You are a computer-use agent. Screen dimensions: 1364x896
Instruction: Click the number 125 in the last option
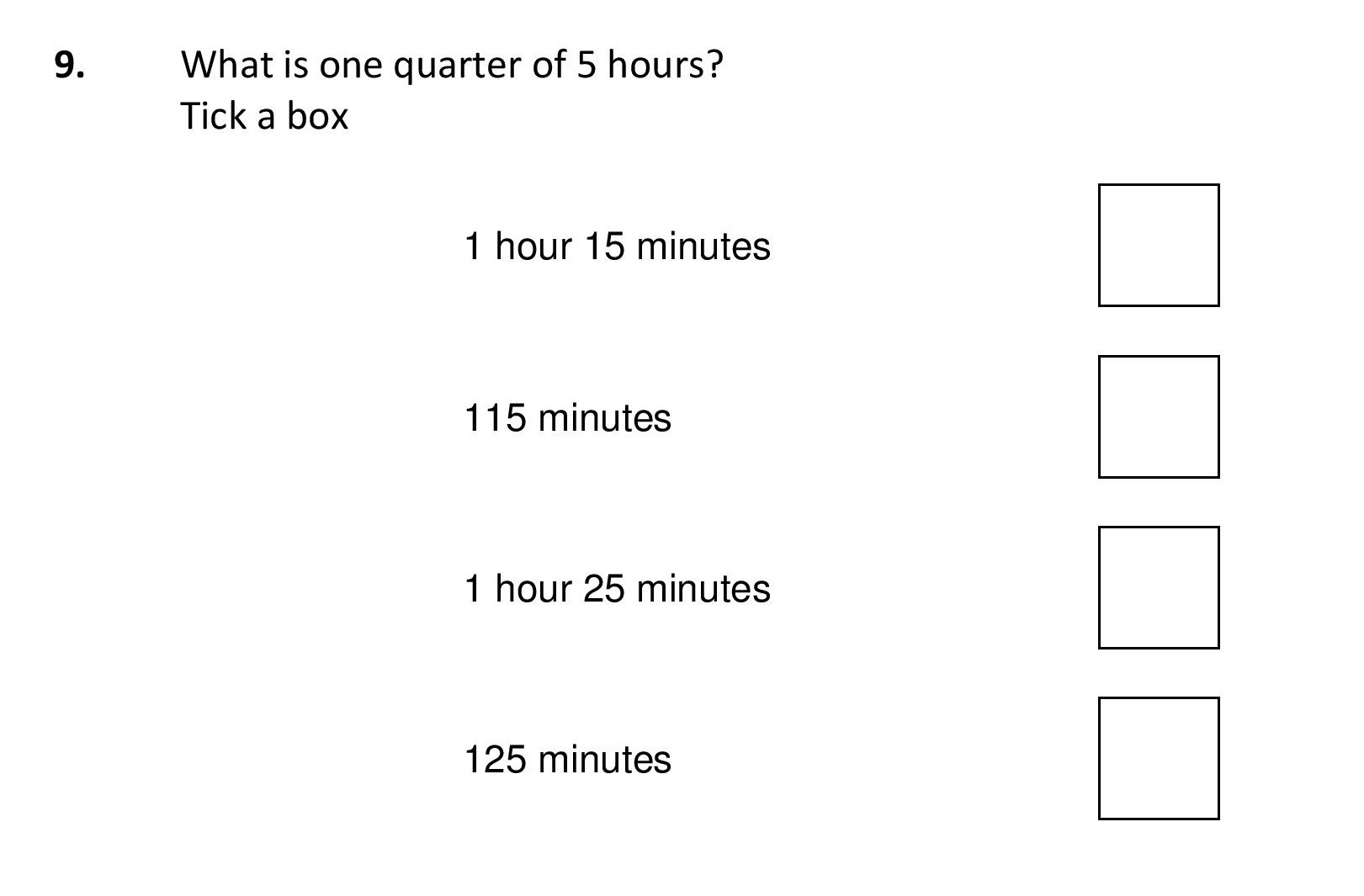[496, 760]
